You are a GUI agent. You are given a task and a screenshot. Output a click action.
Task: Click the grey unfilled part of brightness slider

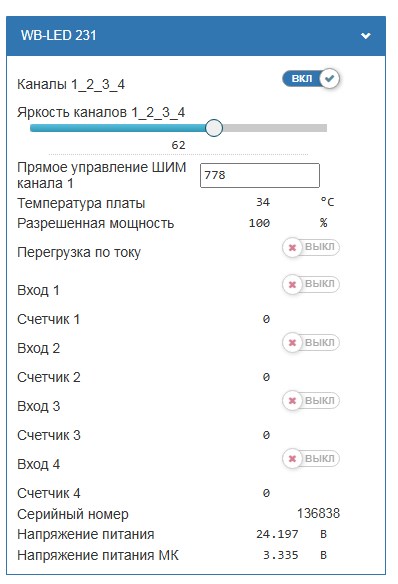[x=275, y=128]
